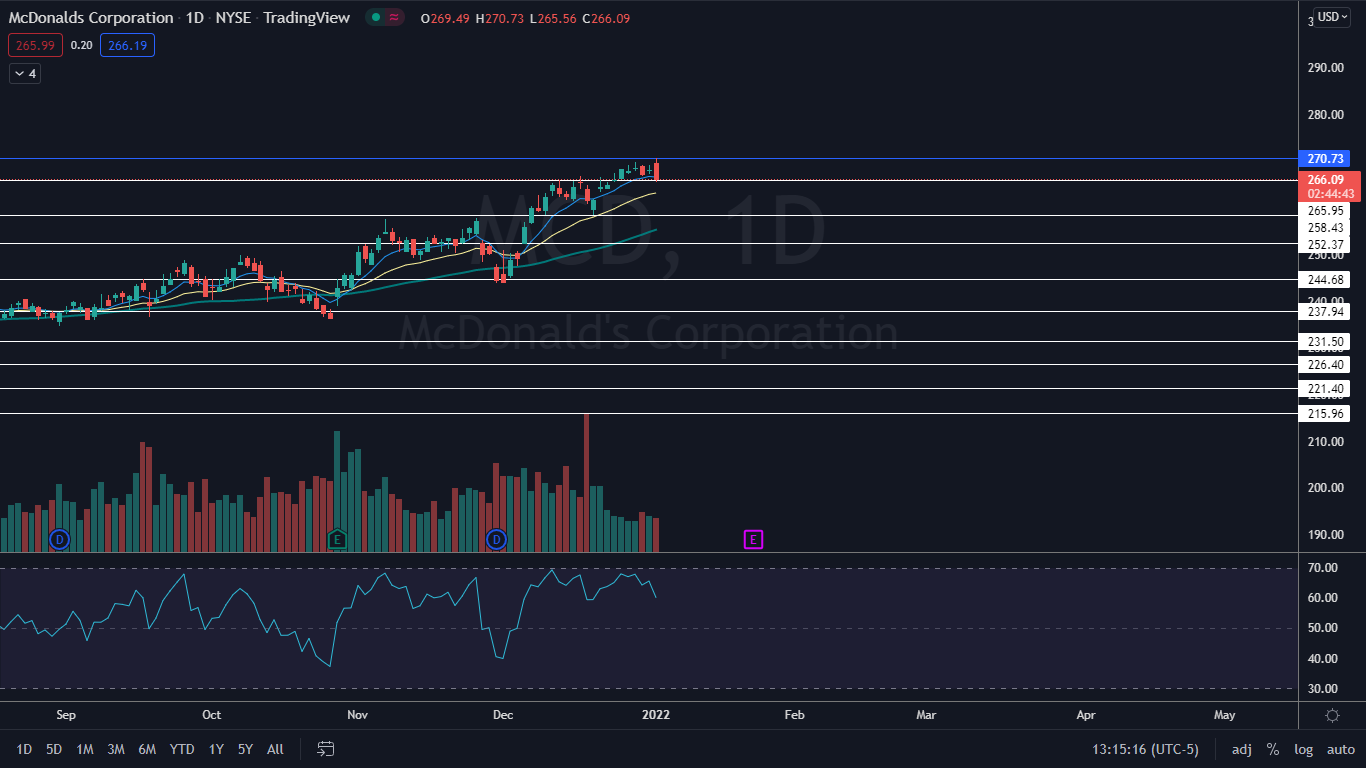1366x768 pixels.
Task: Open the go-to-date calendar icon
Action: (326, 749)
